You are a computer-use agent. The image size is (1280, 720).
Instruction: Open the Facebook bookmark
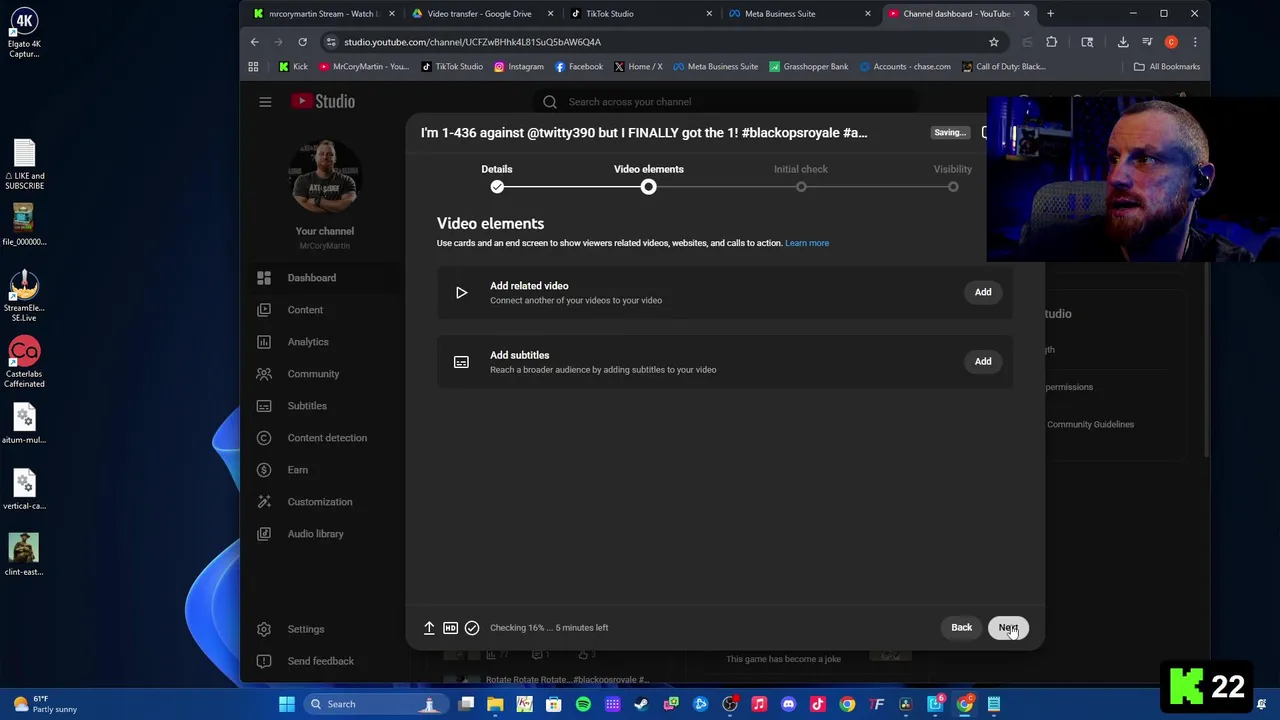(578, 67)
